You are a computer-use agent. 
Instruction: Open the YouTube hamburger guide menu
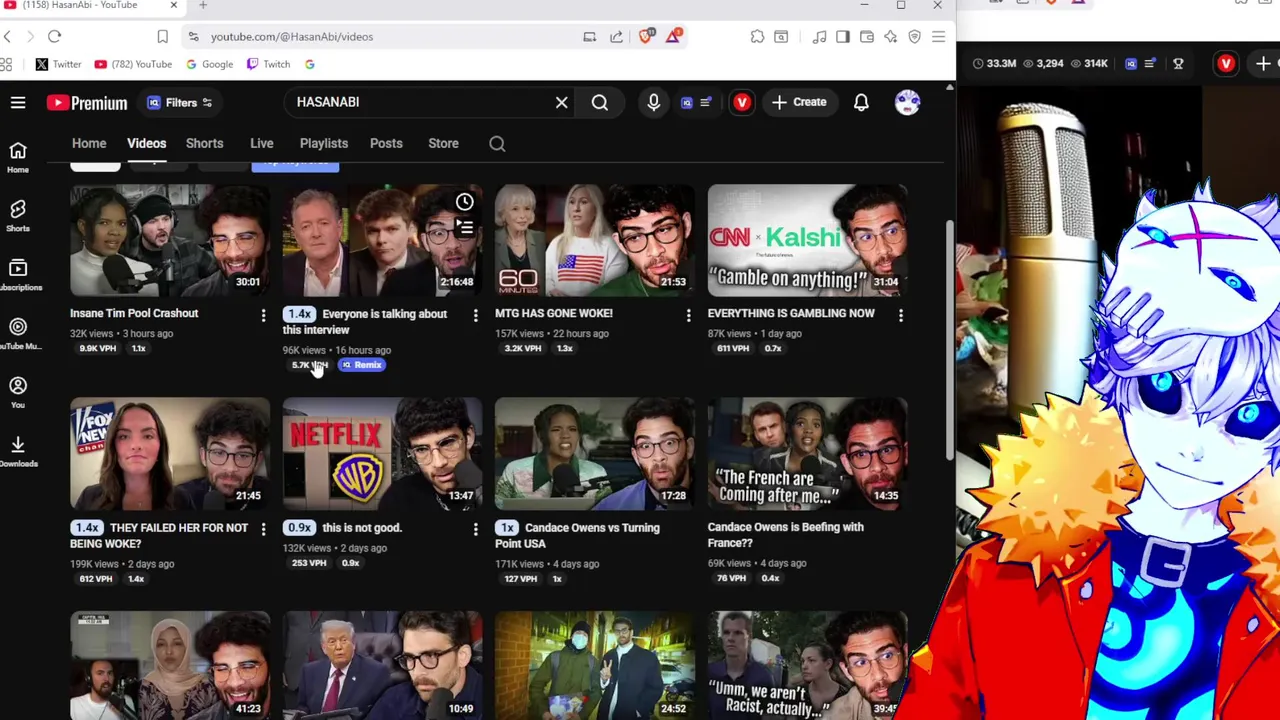[18, 102]
